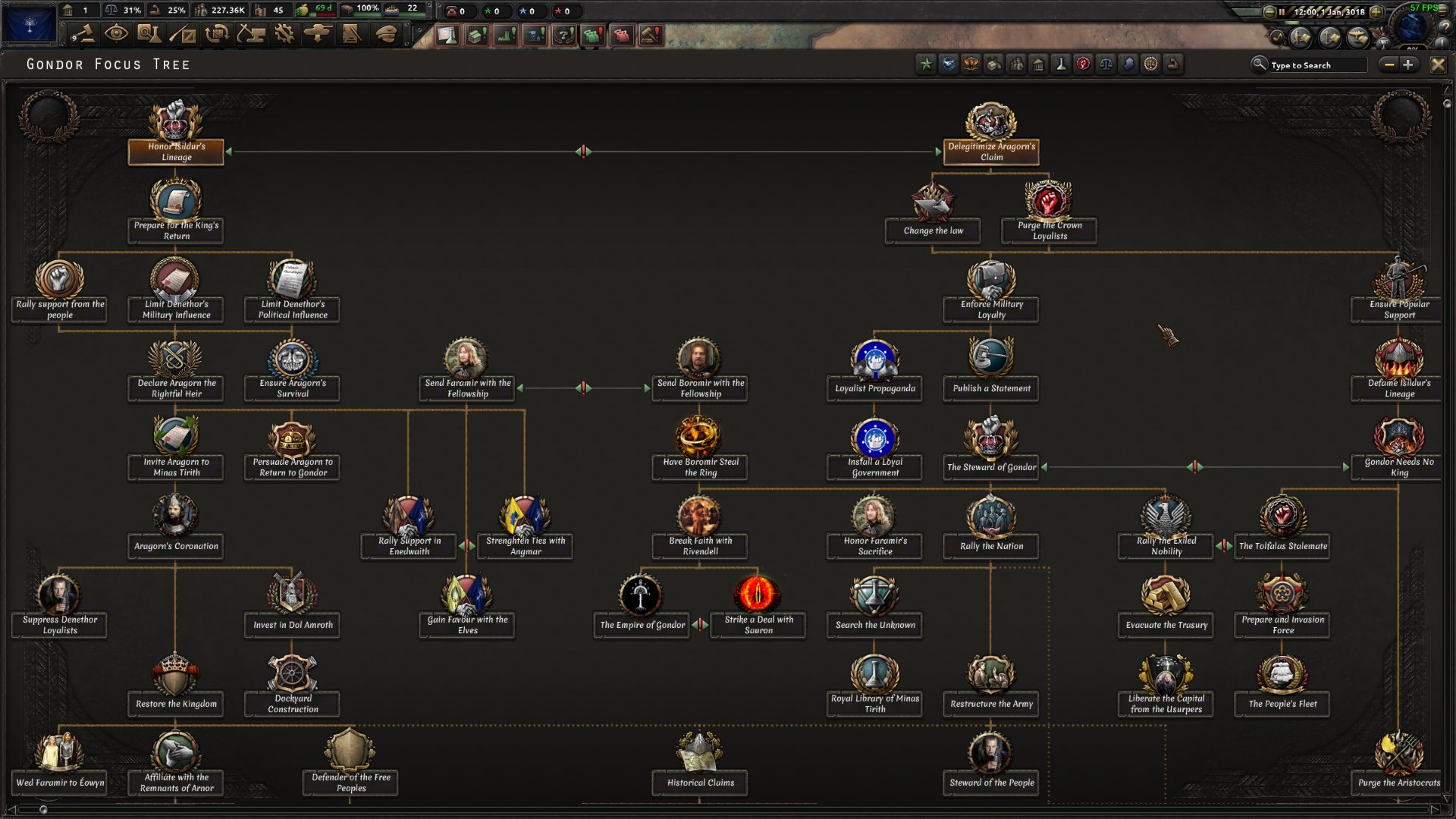
Task: Toggle the green star focus filter
Action: point(926,64)
